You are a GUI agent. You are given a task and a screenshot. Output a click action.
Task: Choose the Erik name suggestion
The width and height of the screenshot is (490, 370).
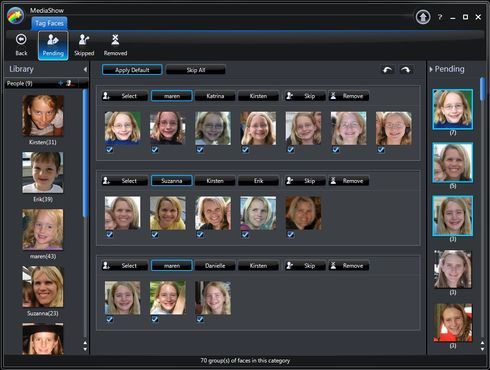coord(258,181)
